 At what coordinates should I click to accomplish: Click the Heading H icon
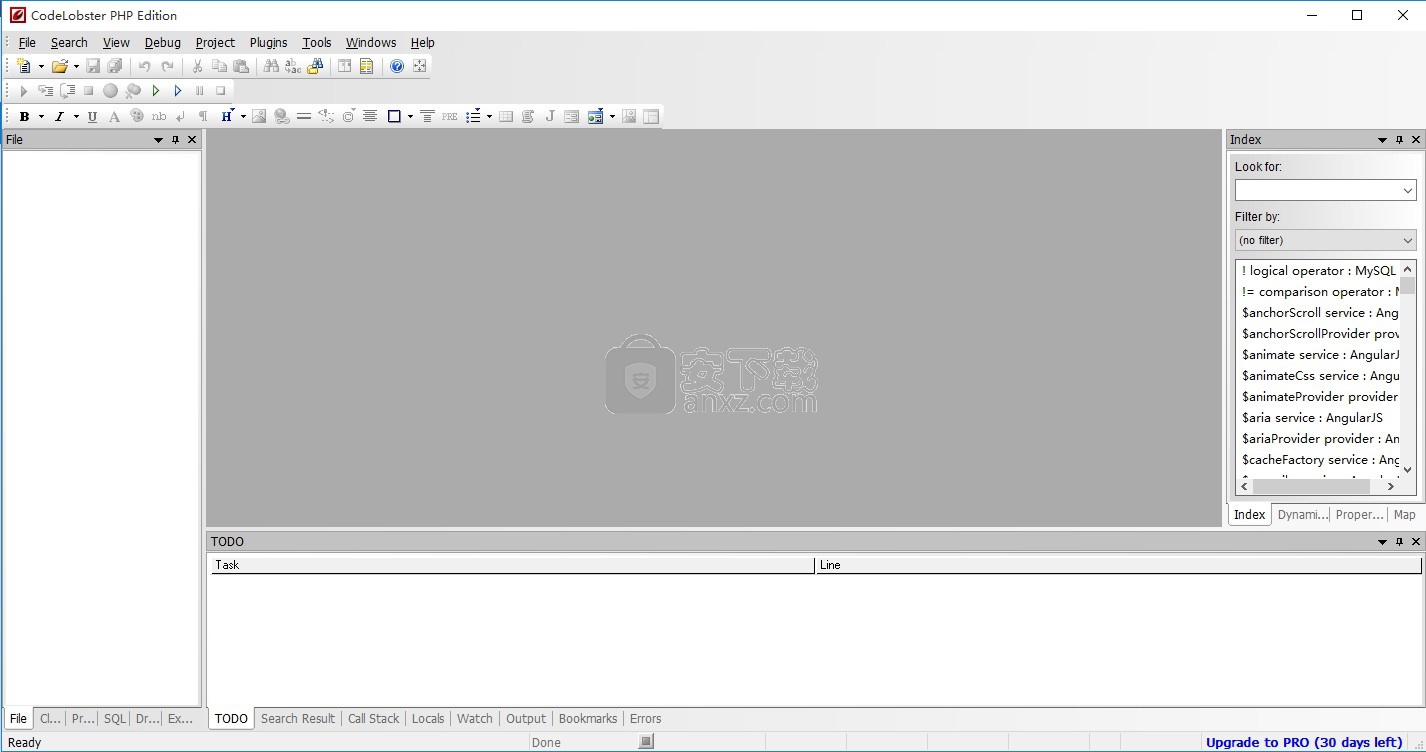pos(226,116)
